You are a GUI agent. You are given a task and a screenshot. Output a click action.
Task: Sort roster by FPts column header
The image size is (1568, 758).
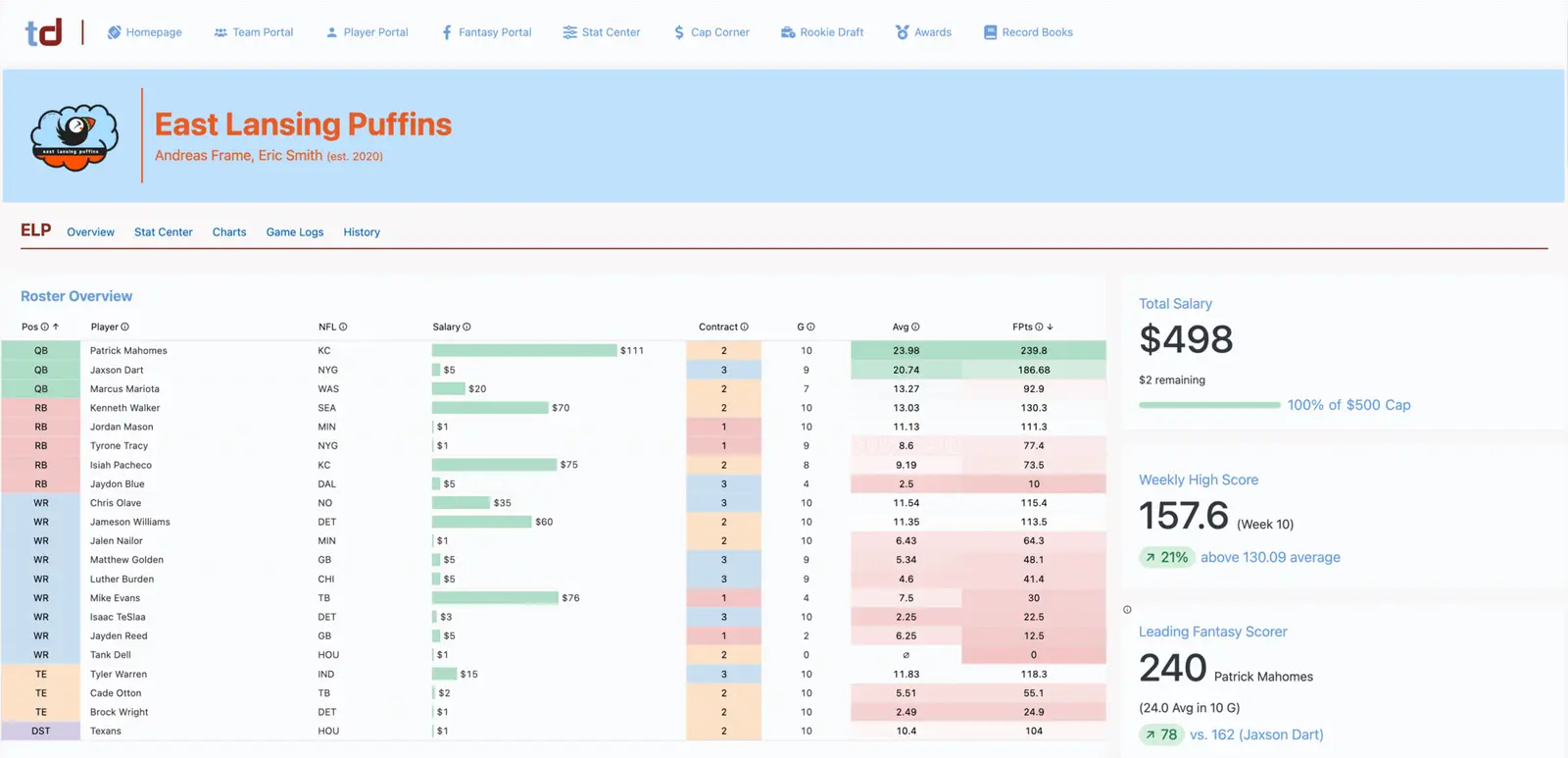(x=1022, y=327)
